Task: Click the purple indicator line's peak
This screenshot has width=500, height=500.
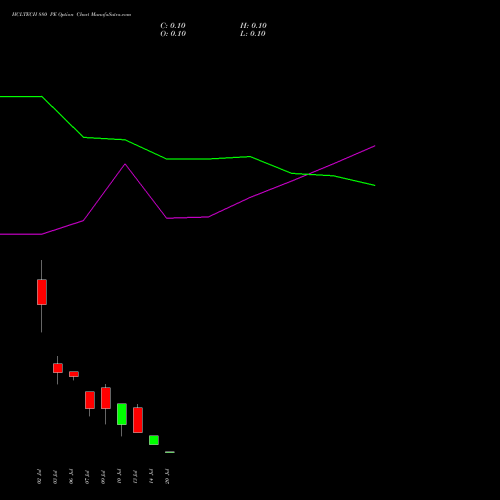Action: 125,164
